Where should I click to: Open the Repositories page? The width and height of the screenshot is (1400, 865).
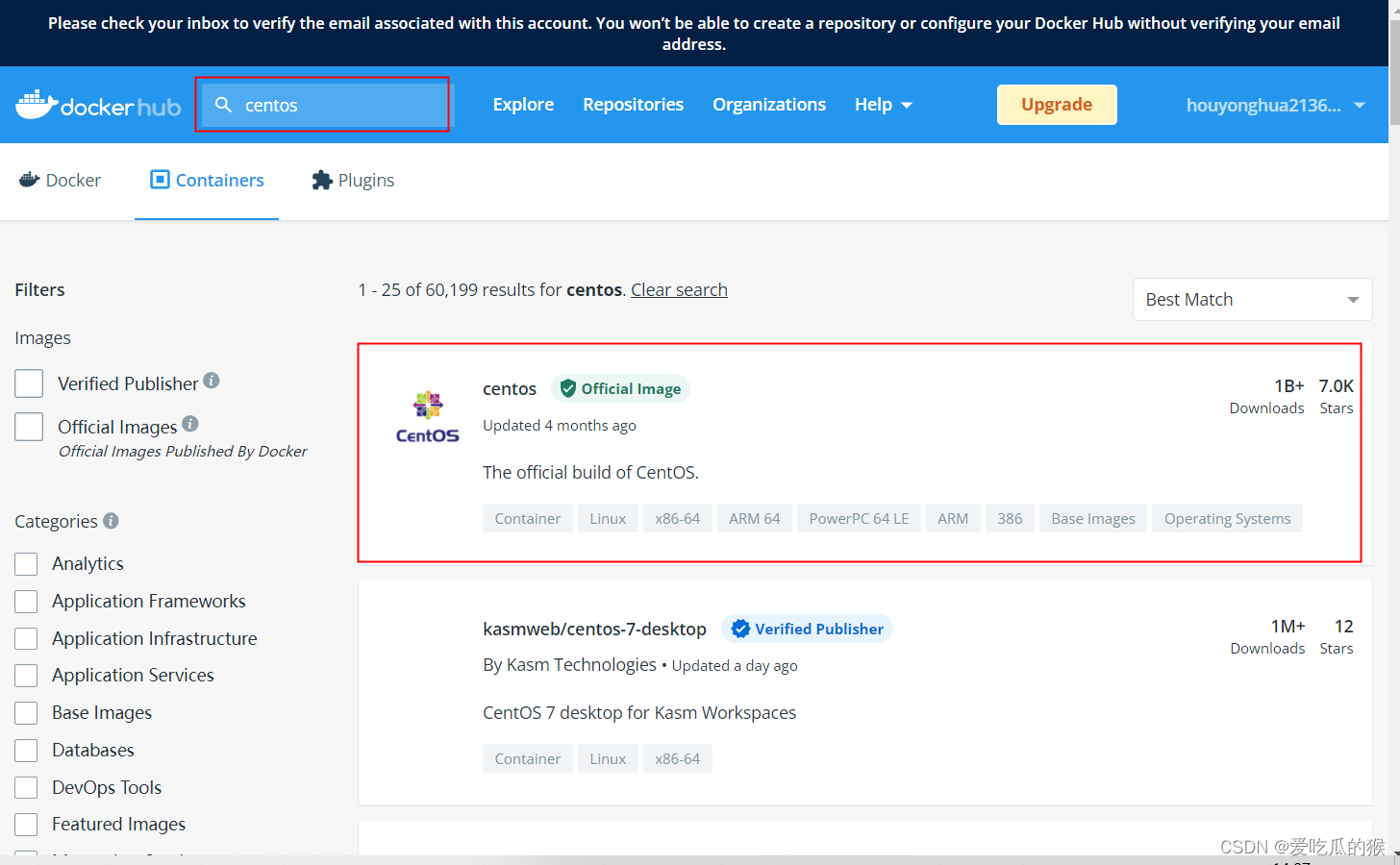pos(633,105)
